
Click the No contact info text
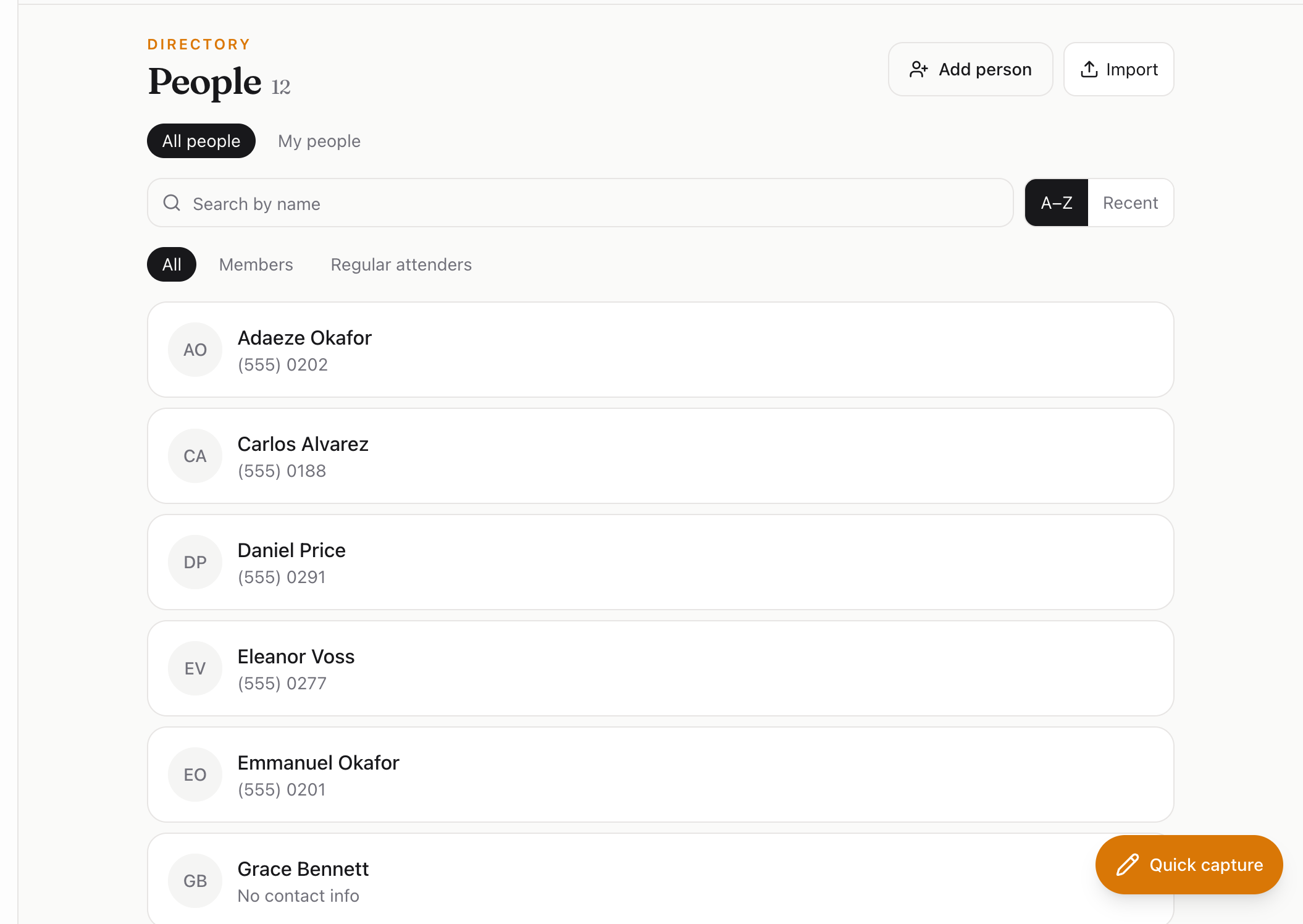tap(298, 896)
